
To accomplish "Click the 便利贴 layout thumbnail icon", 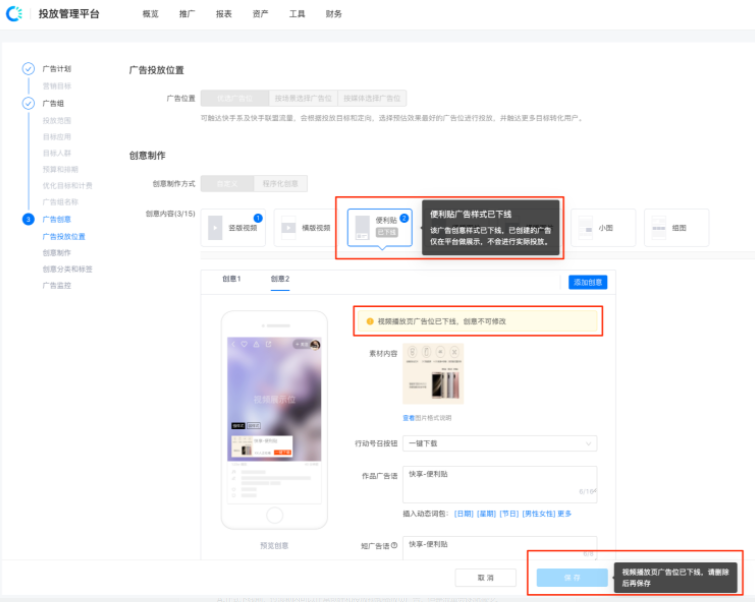I will [362, 228].
